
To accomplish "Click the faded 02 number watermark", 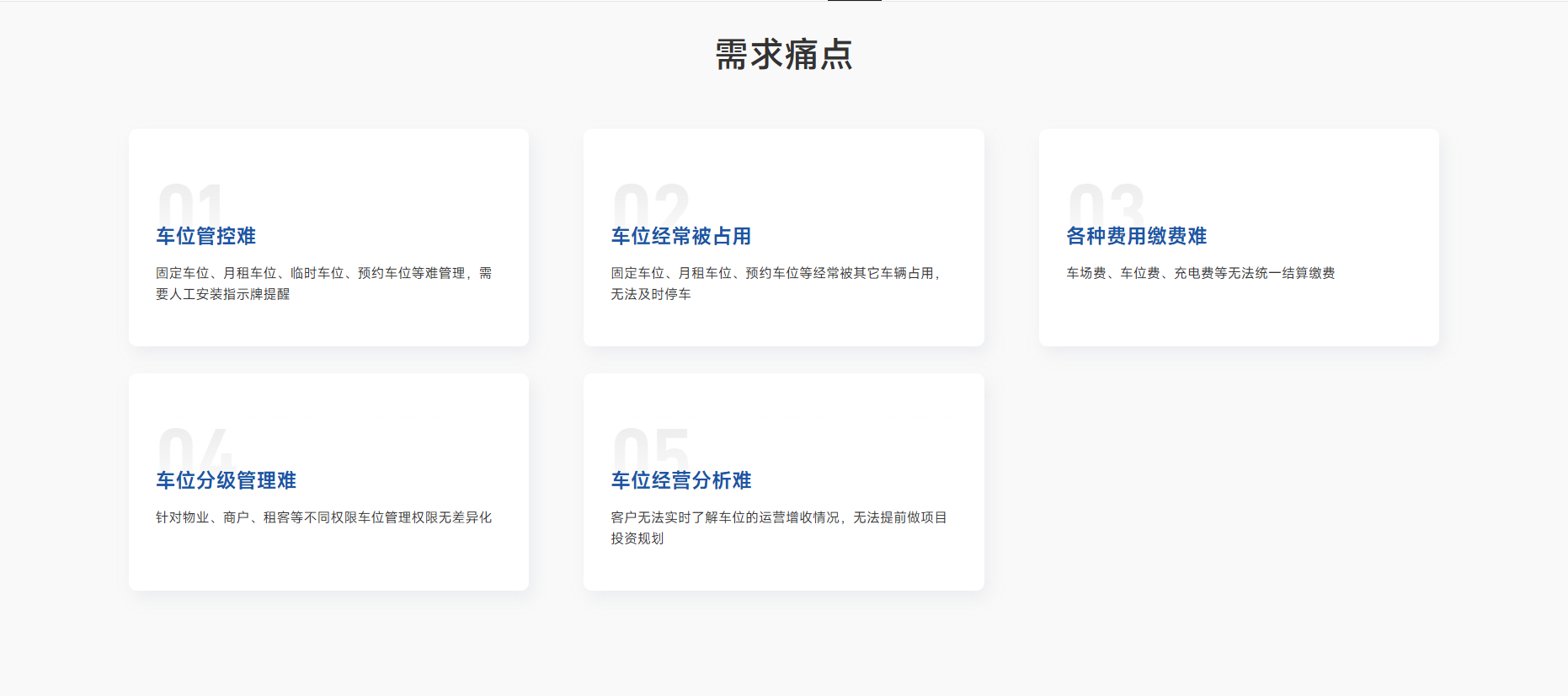I will click(651, 202).
